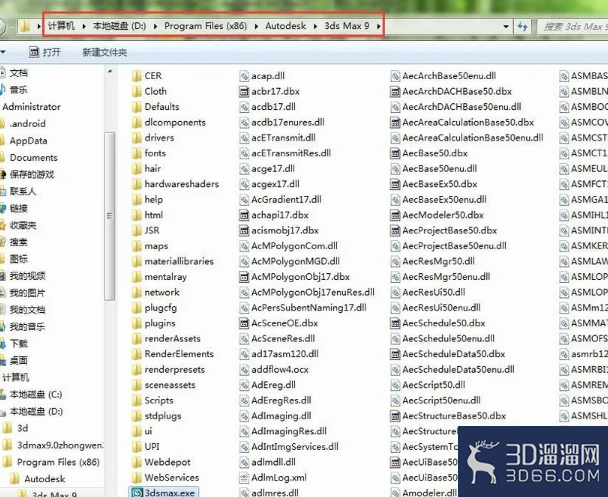Select the AcGradient17.dll file name
608x497 pixels.
(x=286, y=200)
